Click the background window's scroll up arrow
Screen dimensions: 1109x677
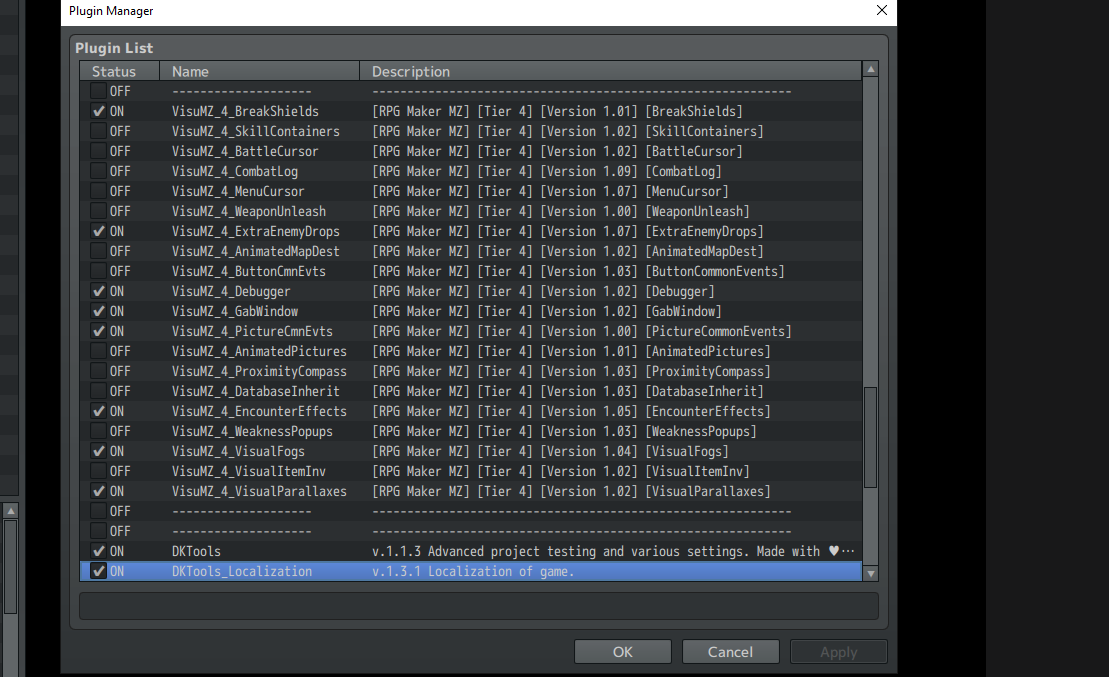pyautogui.click(x=11, y=511)
